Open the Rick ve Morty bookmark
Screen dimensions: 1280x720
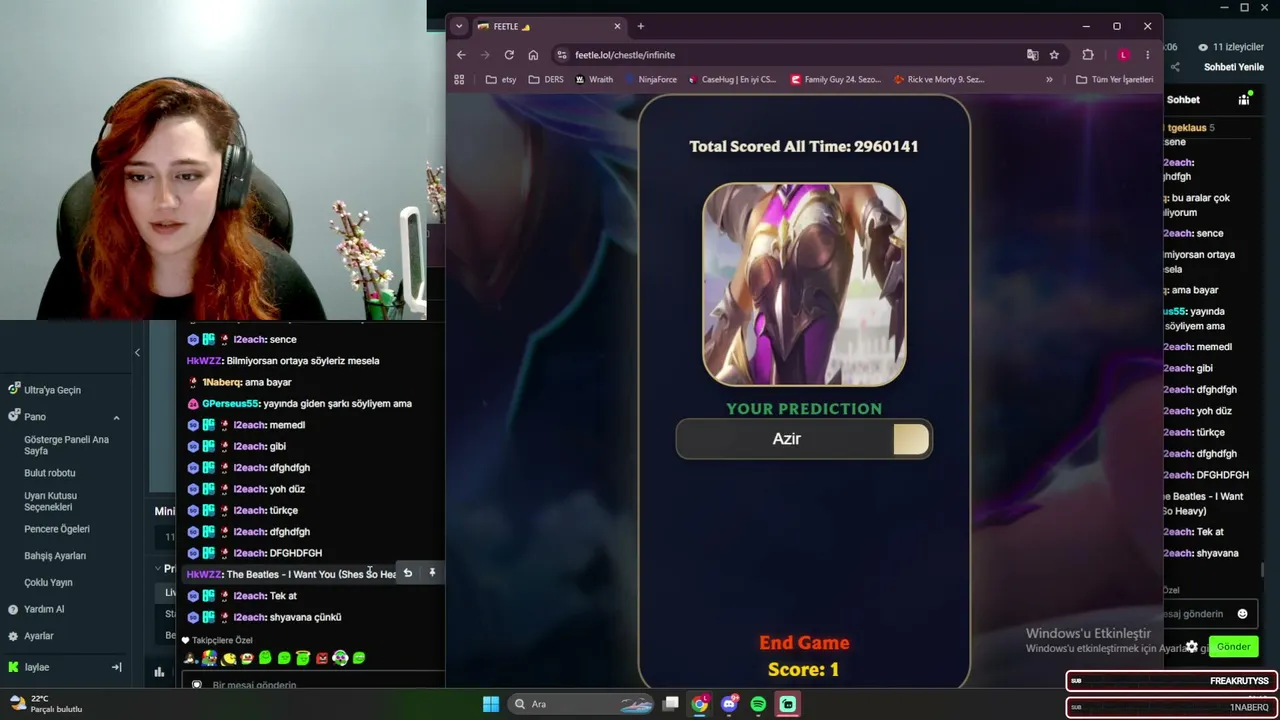tap(939, 79)
